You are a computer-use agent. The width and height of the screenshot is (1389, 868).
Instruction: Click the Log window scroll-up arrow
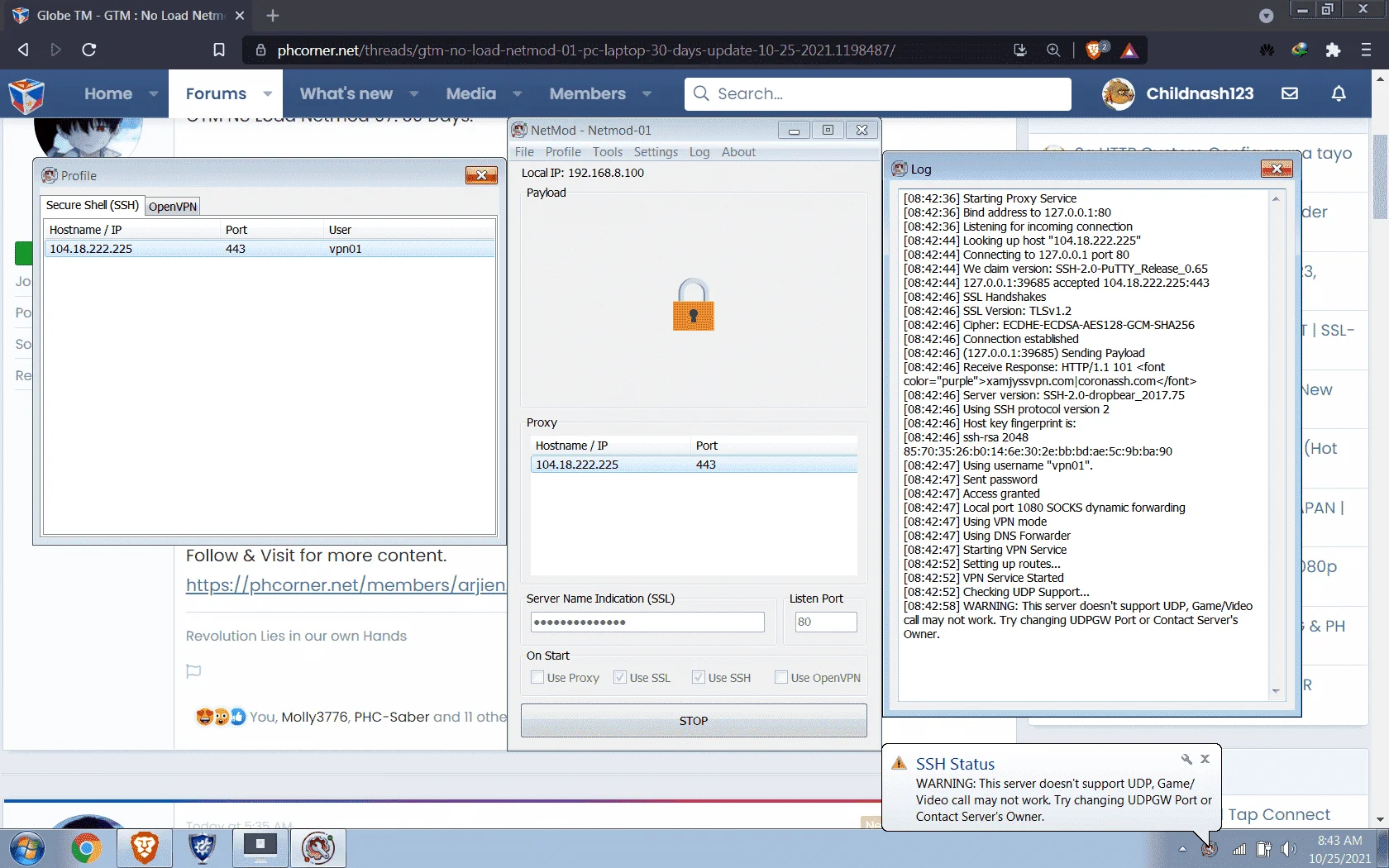[x=1276, y=198]
